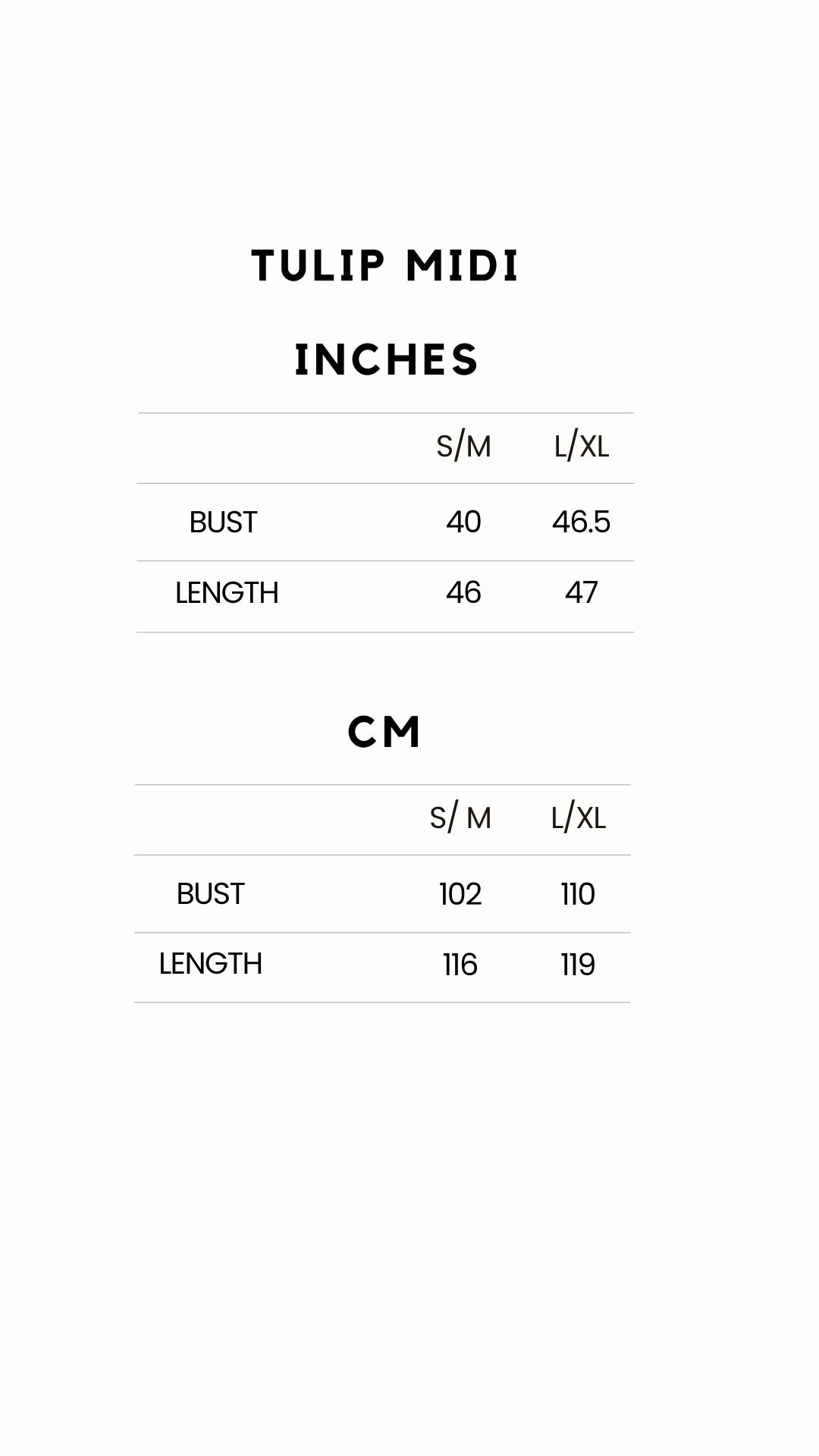Click BUST row label in CM table
Screen dimensions: 819x1456
210,894
